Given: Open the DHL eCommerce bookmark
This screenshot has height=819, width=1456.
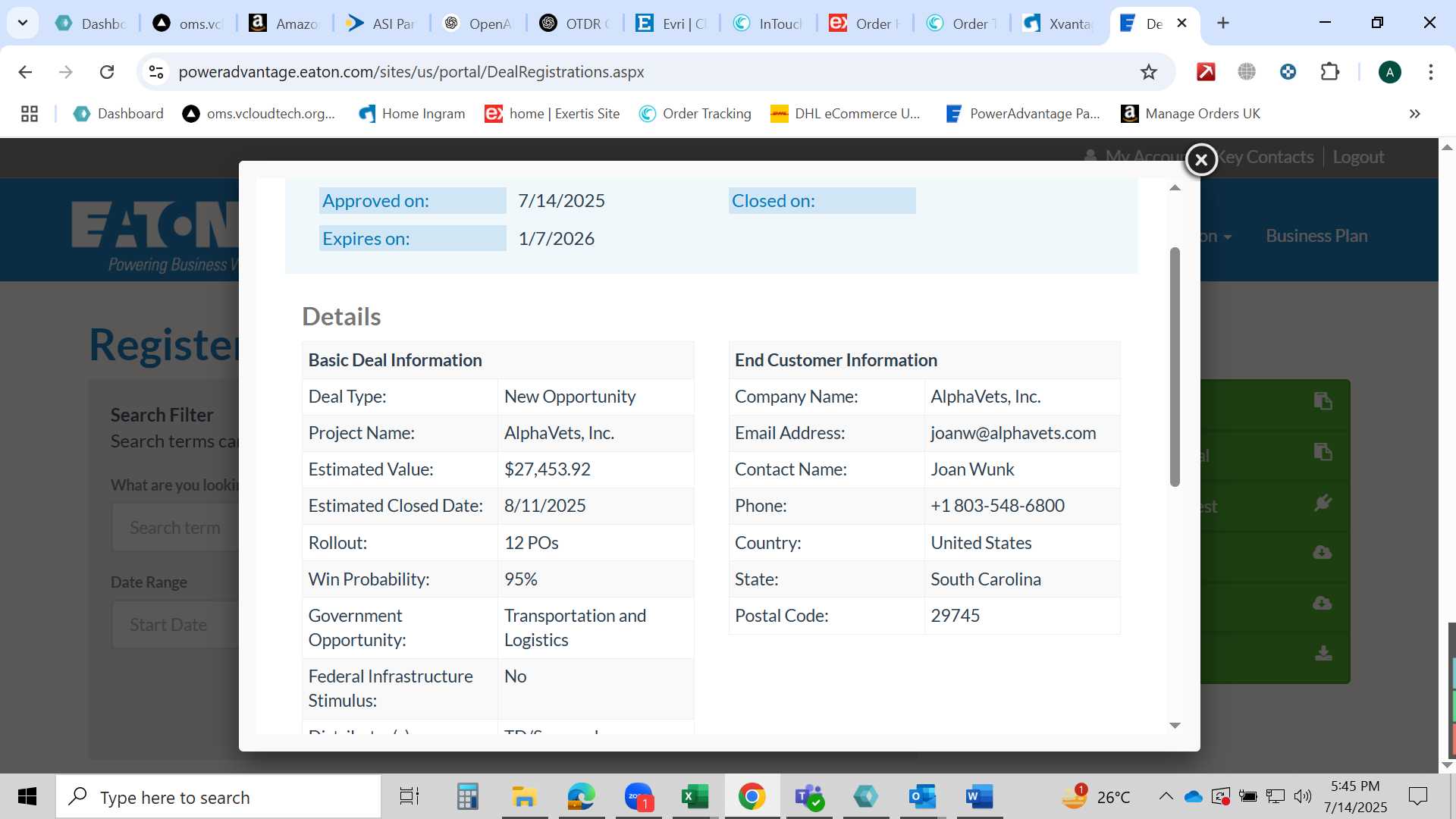Looking at the screenshot, I should (846, 114).
